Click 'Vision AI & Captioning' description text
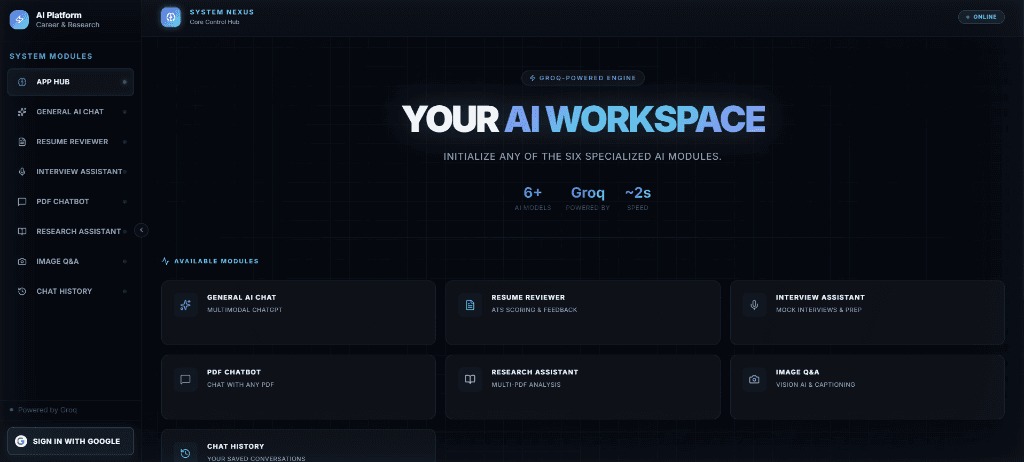 [815, 385]
